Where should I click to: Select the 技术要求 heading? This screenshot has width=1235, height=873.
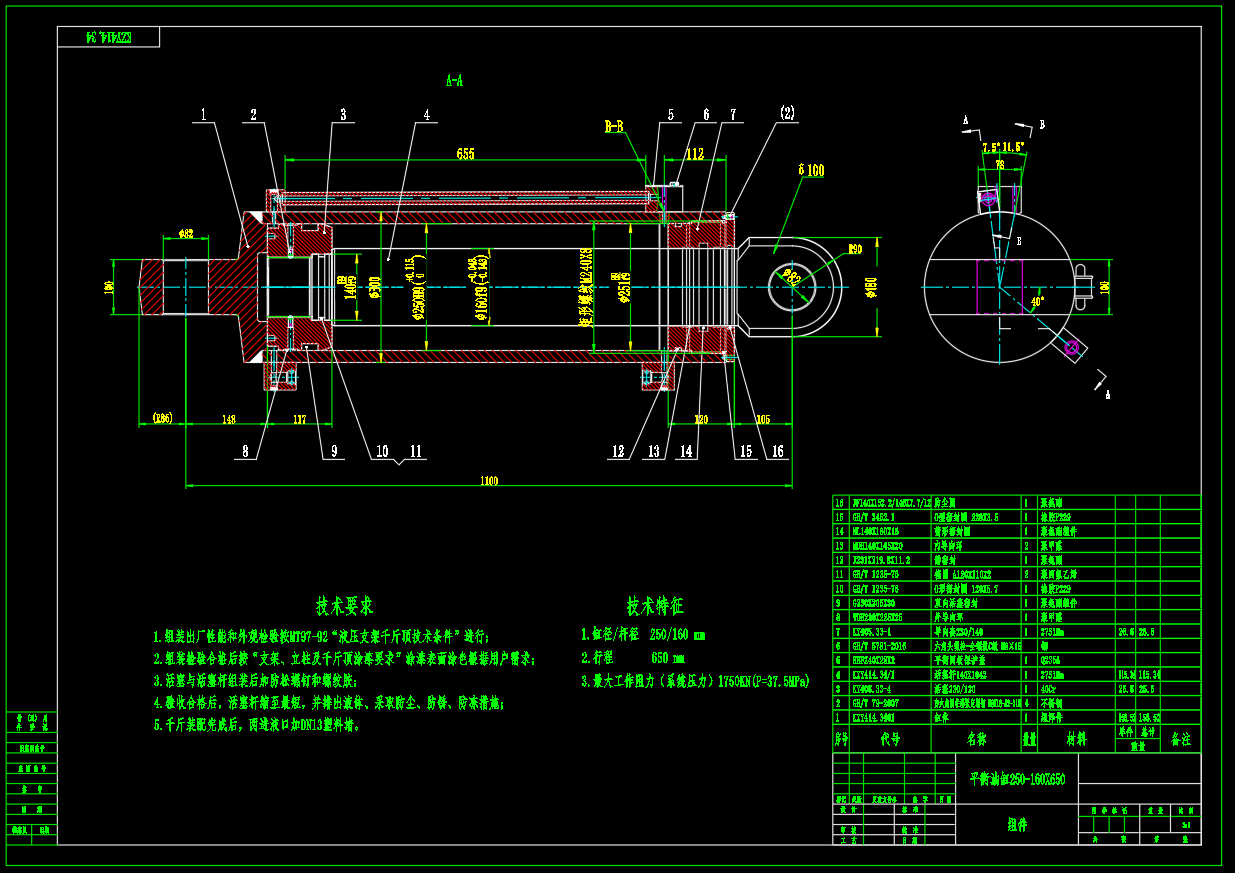tap(345, 606)
